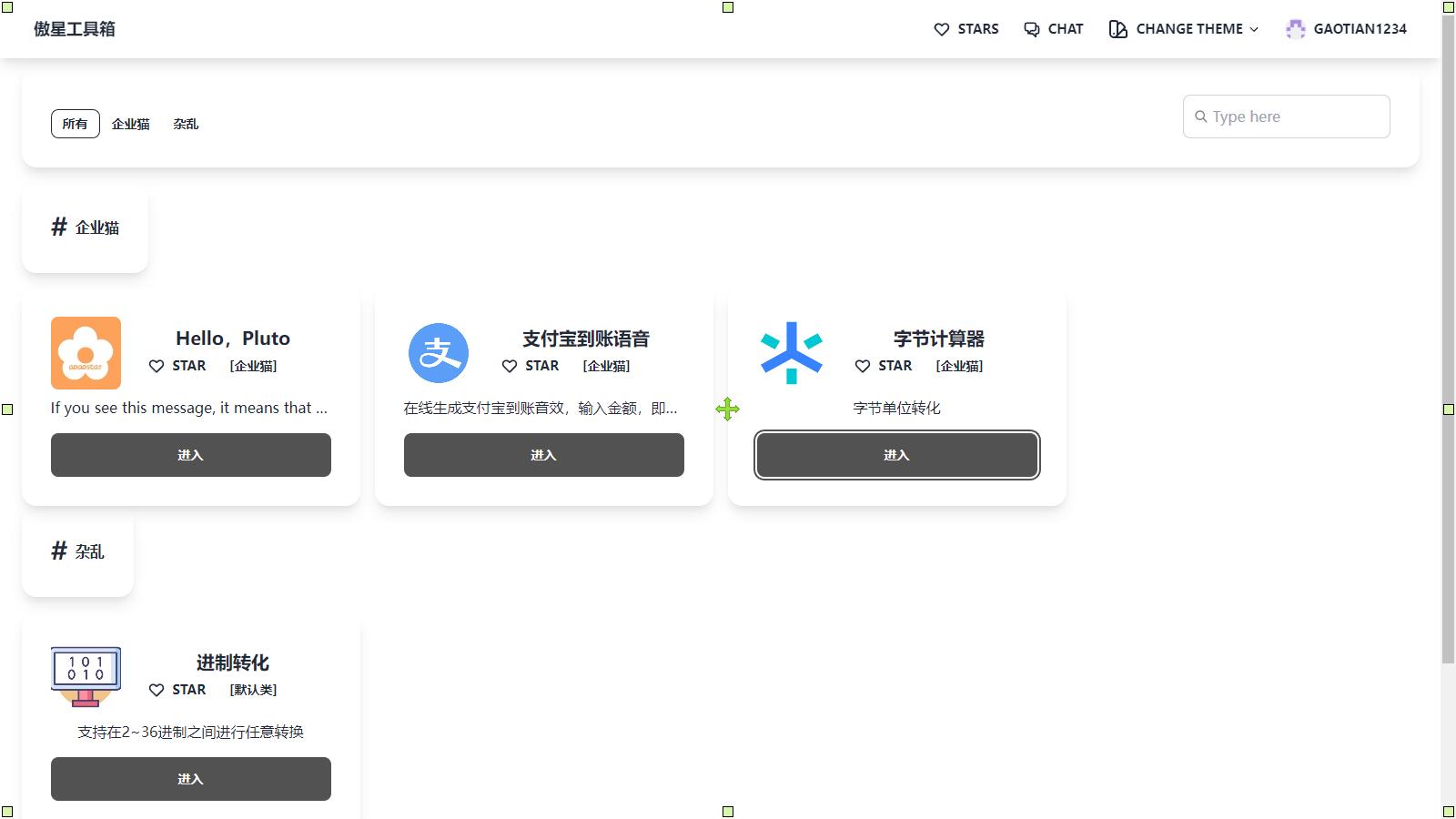Open STARS via the heart icon in navbar
1456x819 pixels.
click(942, 29)
